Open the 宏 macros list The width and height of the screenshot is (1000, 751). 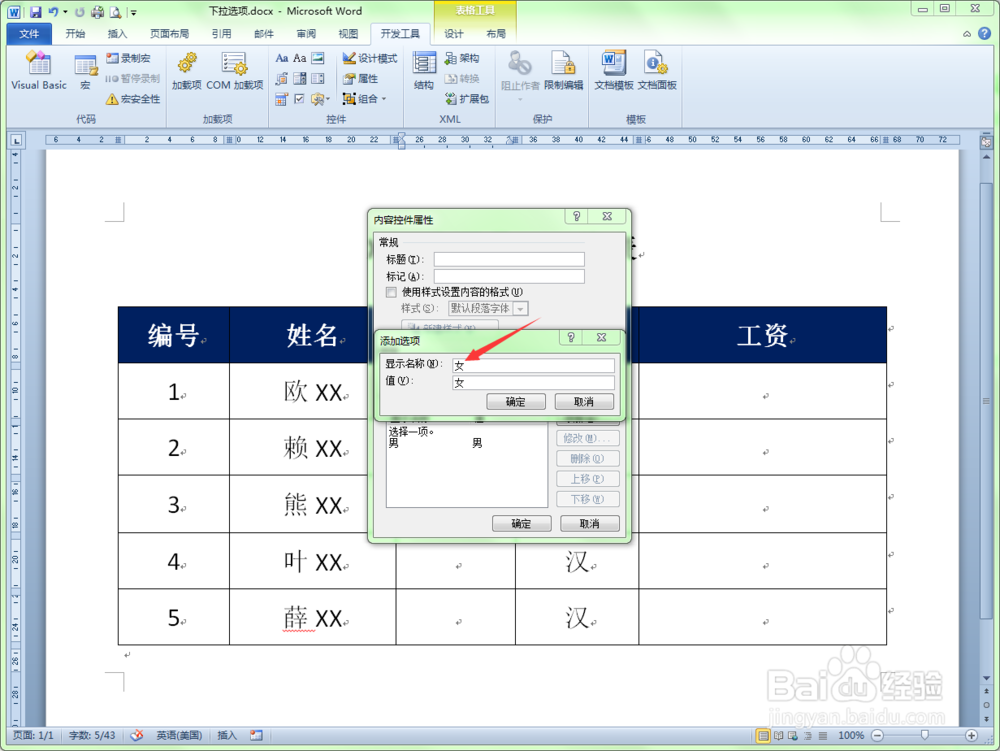pyautogui.click(x=85, y=71)
